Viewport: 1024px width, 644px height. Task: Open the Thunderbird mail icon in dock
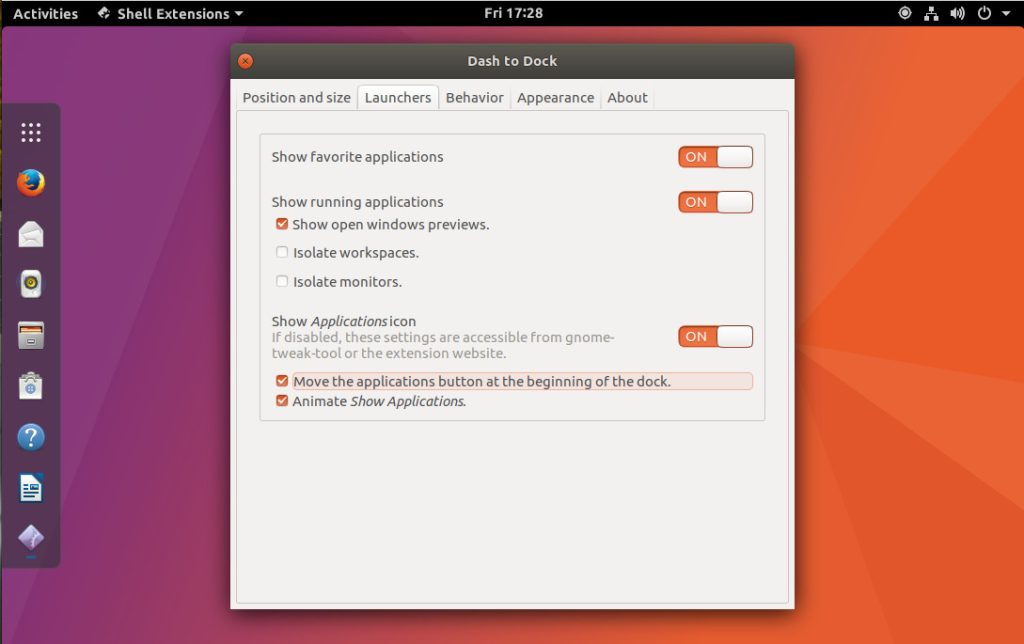pyautogui.click(x=31, y=234)
